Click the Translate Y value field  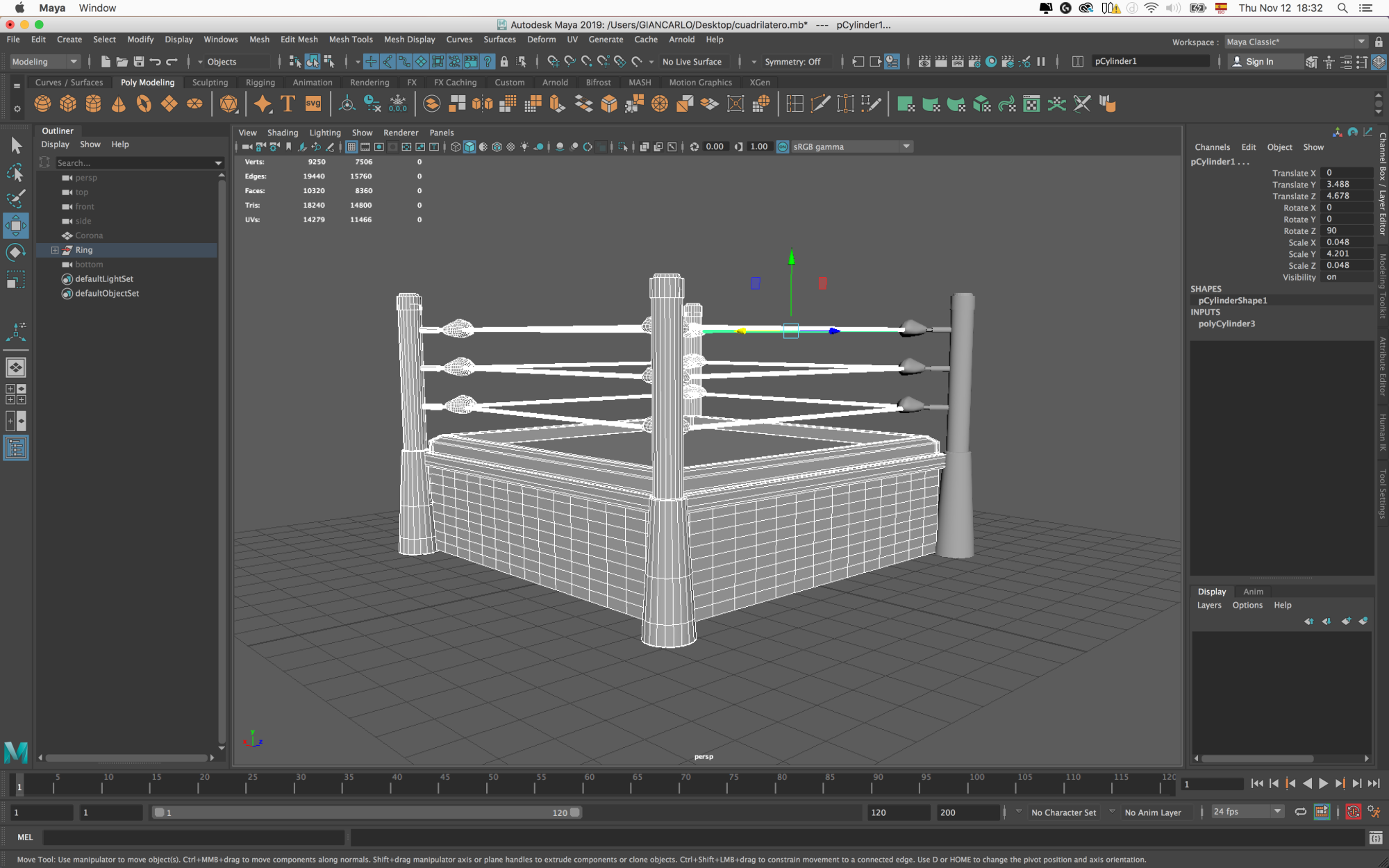pyautogui.click(x=1346, y=185)
